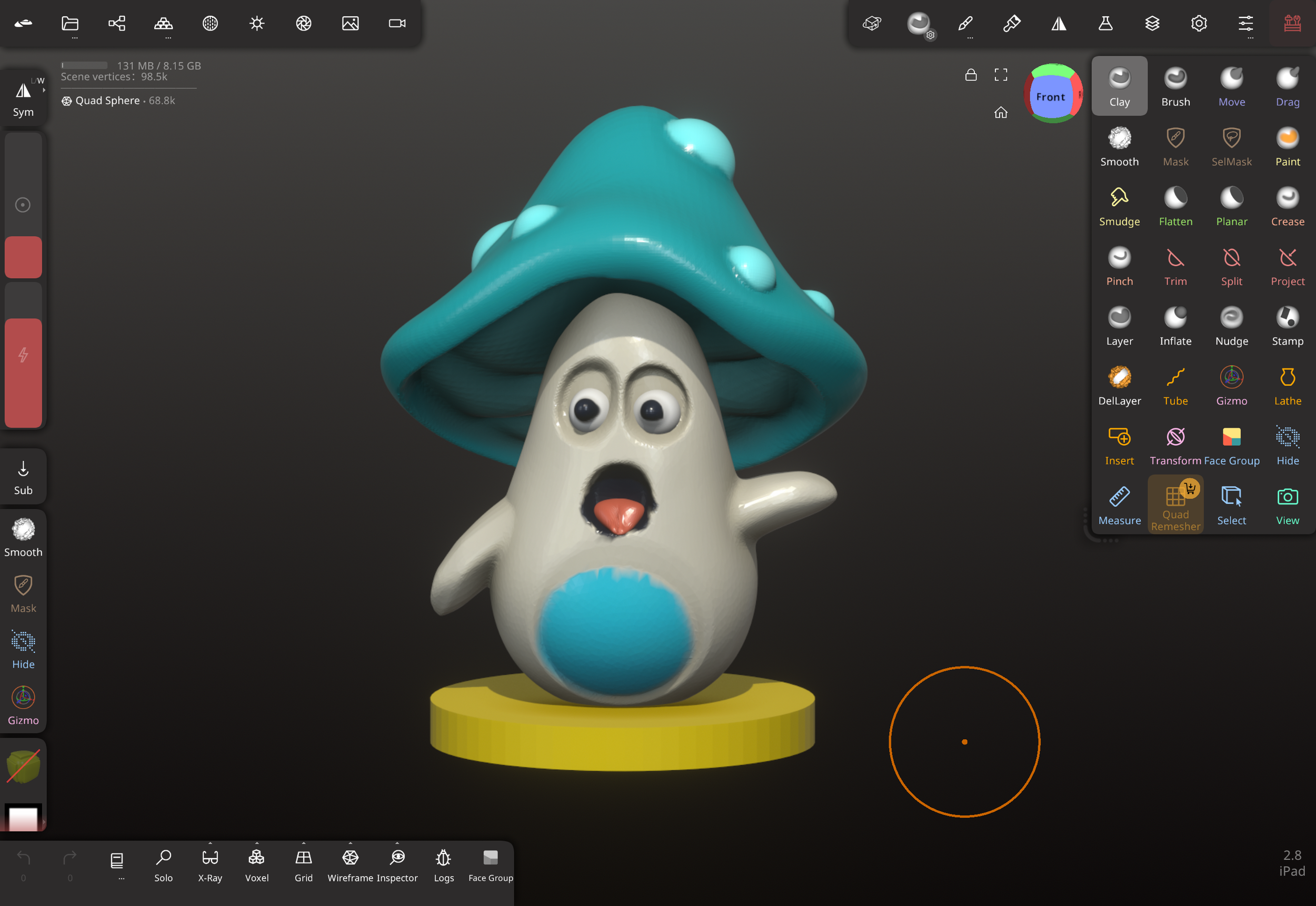Choose the Move tool
The image size is (1316, 906).
1231,86
